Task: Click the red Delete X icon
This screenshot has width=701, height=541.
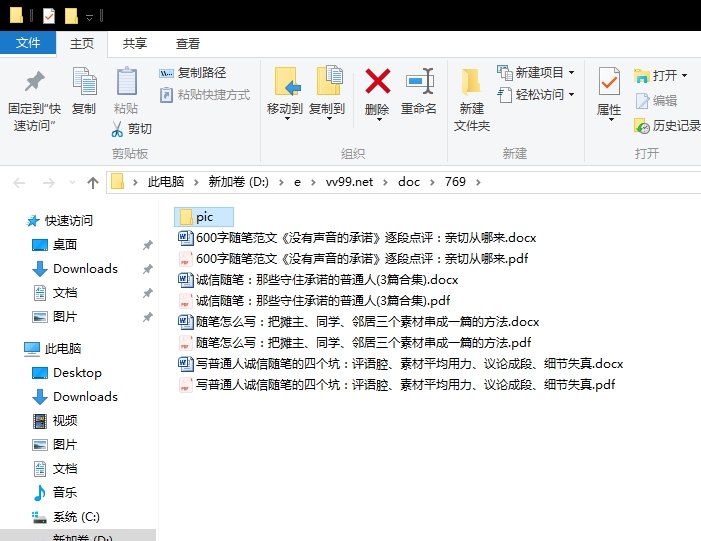Action: pyautogui.click(x=377, y=81)
